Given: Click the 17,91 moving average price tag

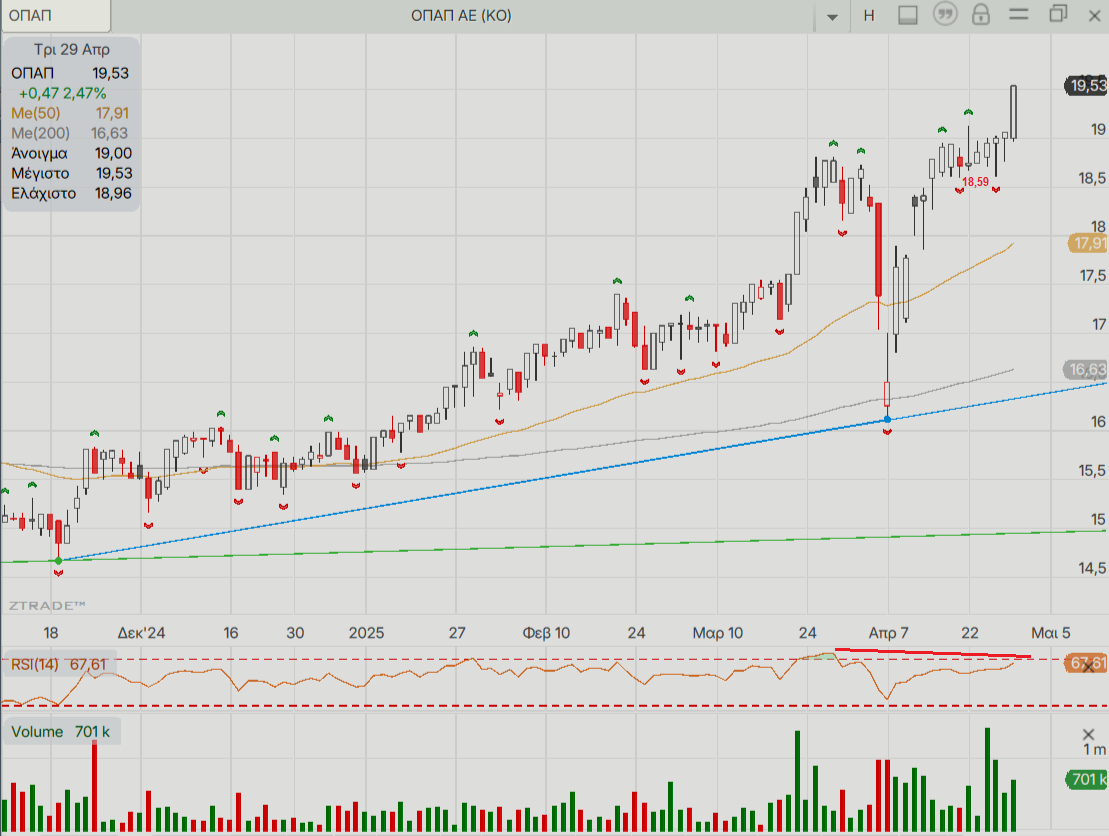Looking at the screenshot, I should pos(1087,243).
